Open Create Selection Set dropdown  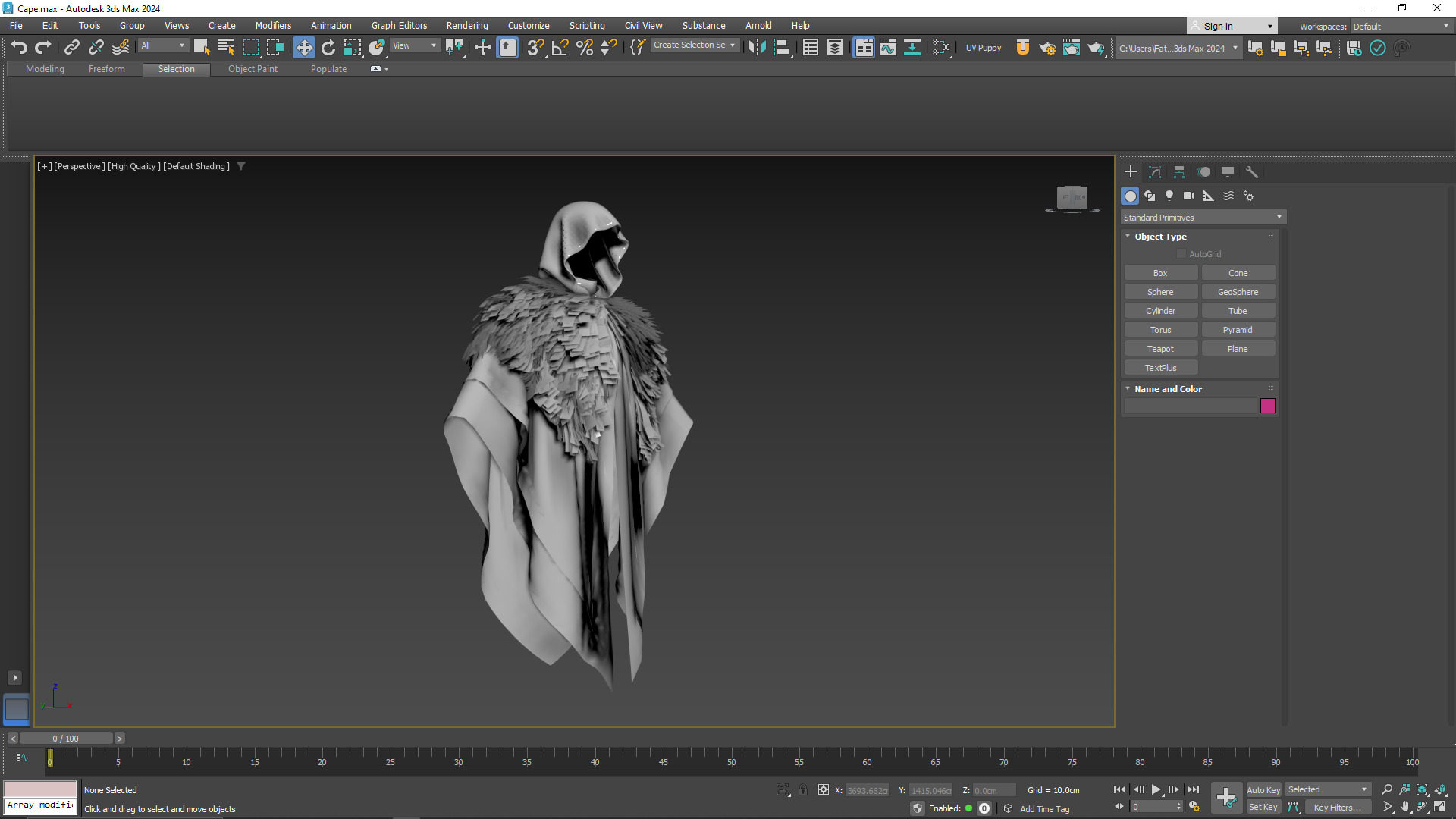695,45
